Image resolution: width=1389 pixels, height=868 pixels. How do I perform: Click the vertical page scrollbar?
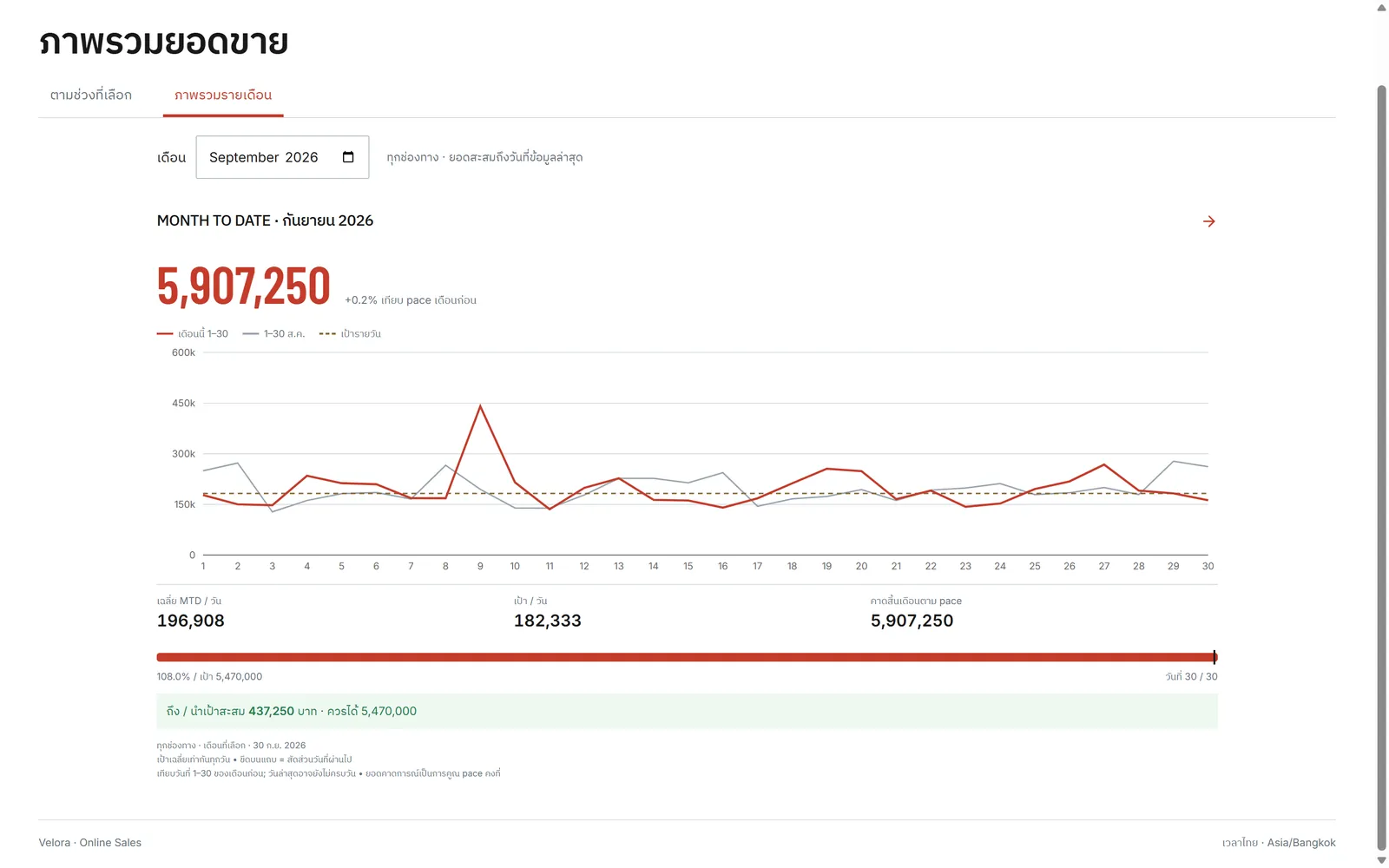(1381, 469)
